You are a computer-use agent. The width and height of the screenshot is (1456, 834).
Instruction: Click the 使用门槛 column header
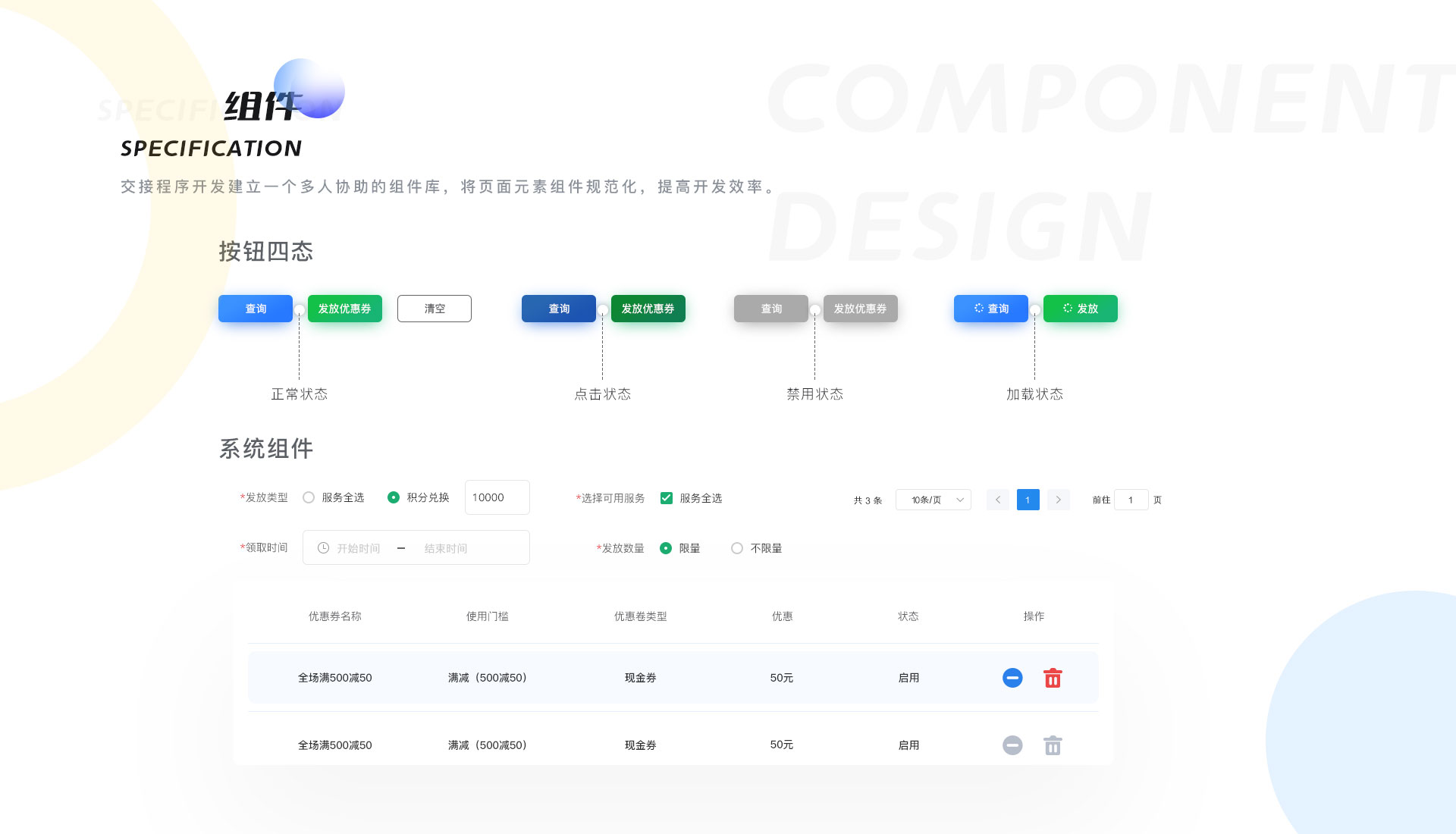(x=488, y=616)
